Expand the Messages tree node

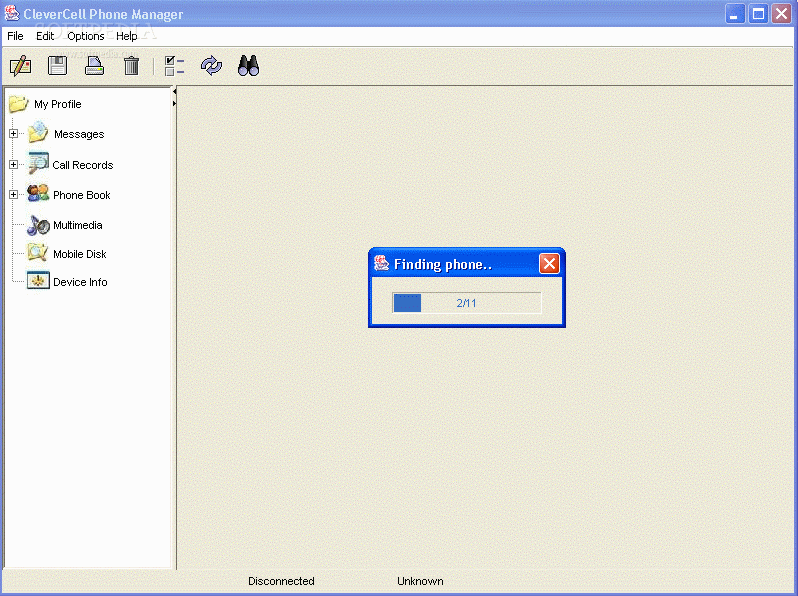[13, 134]
